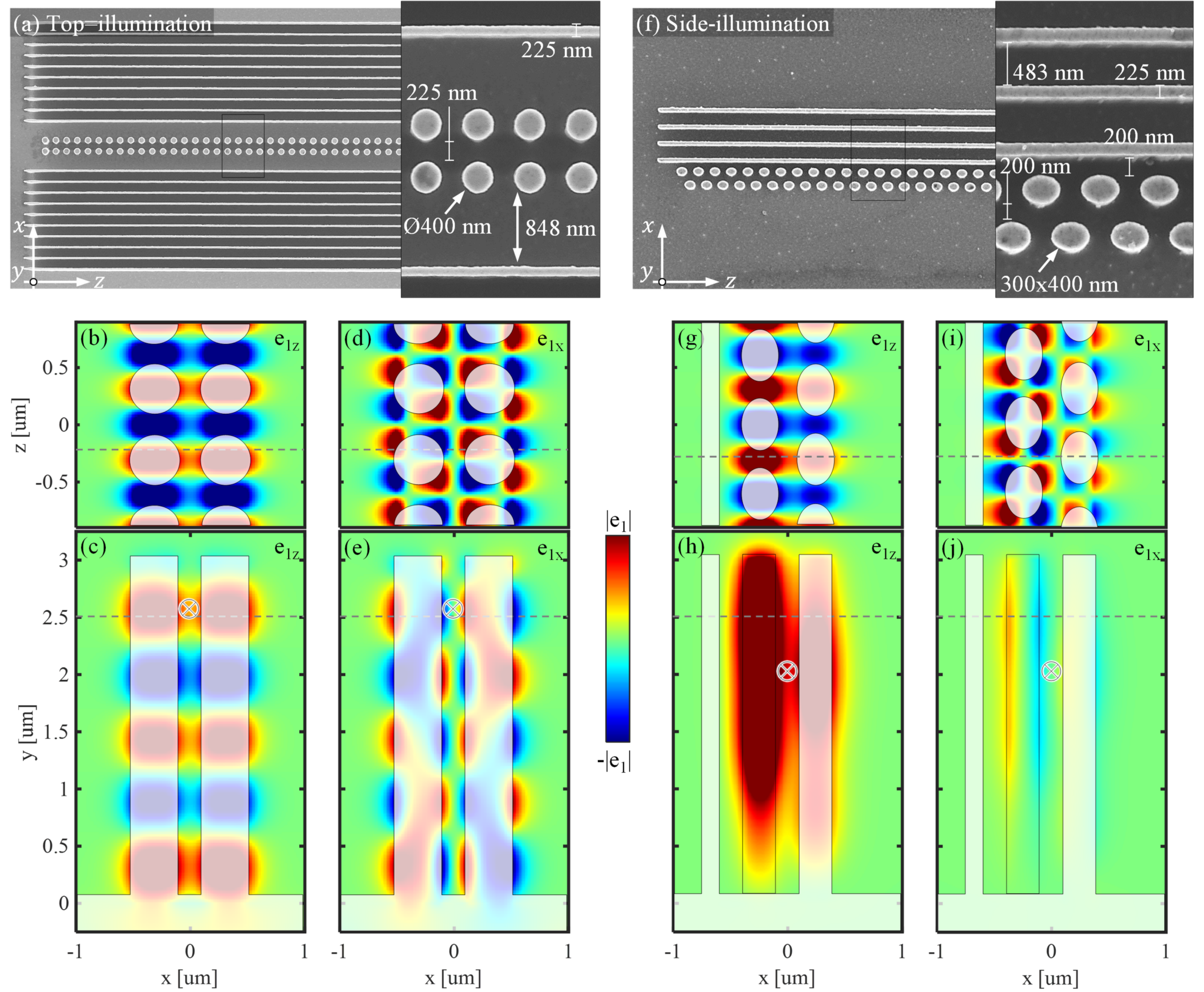Expand the zoomed inset of panel (a)
The image size is (1204, 992).
(x=500, y=147)
